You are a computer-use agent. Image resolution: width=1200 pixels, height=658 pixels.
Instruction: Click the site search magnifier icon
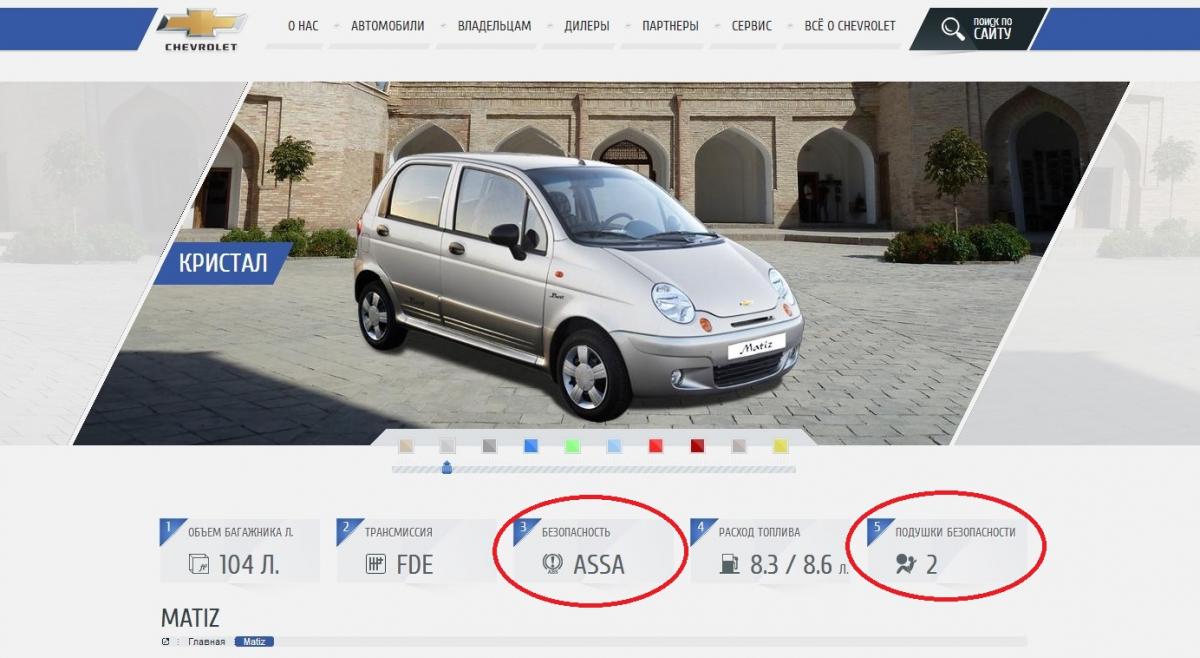[x=952, y=27]
